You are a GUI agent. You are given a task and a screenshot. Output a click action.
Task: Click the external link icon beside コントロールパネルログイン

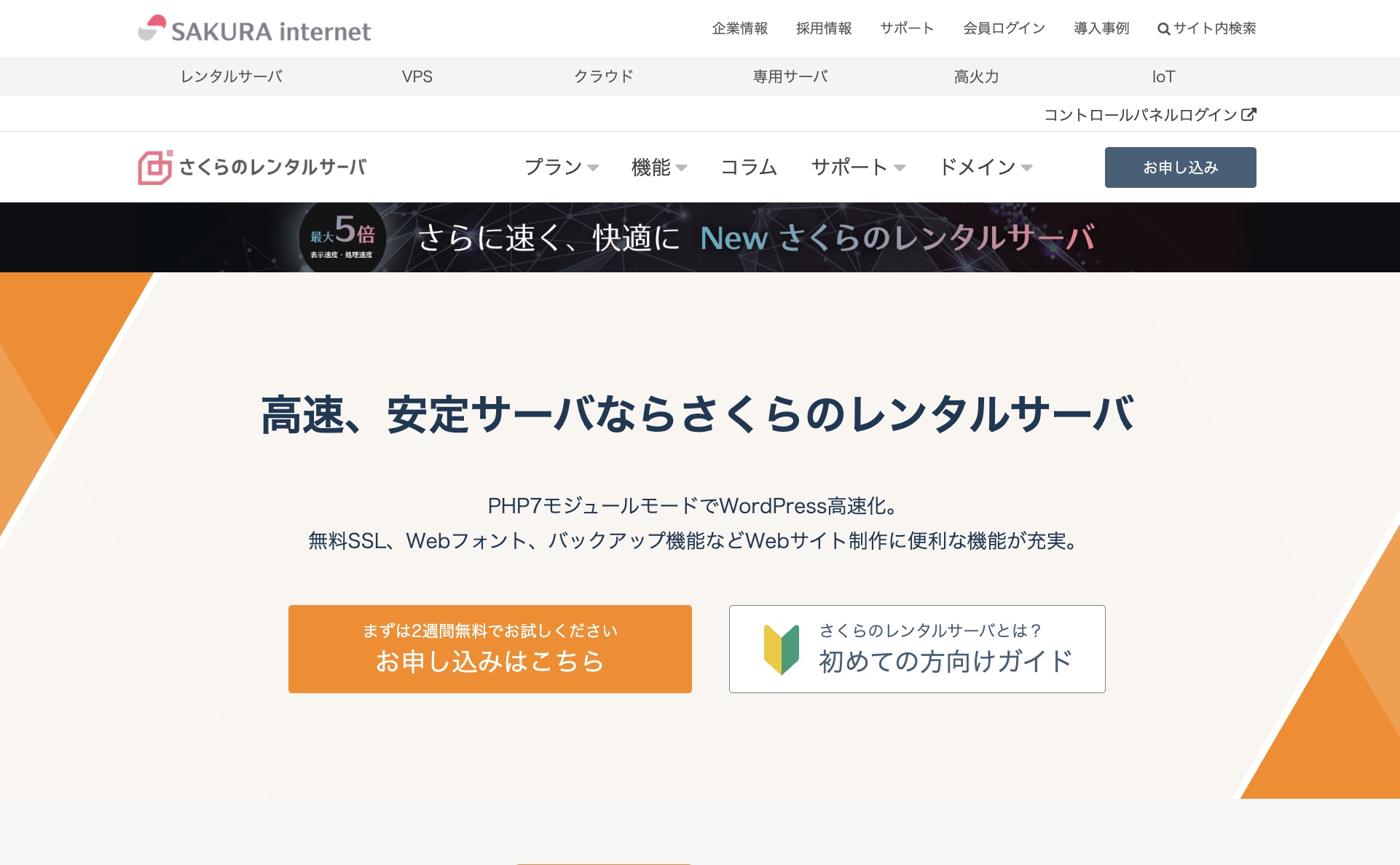(x=1248, y=114)
